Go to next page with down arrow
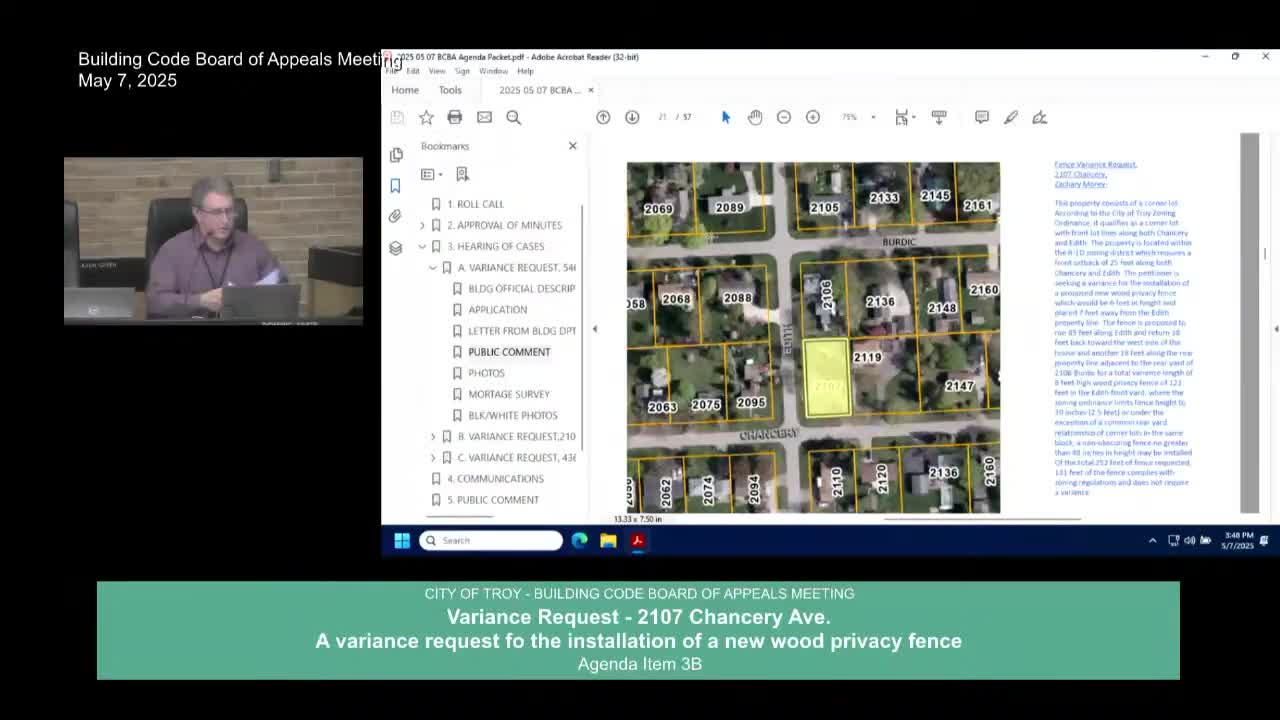The image size is (1280, 720). [632, 117]
